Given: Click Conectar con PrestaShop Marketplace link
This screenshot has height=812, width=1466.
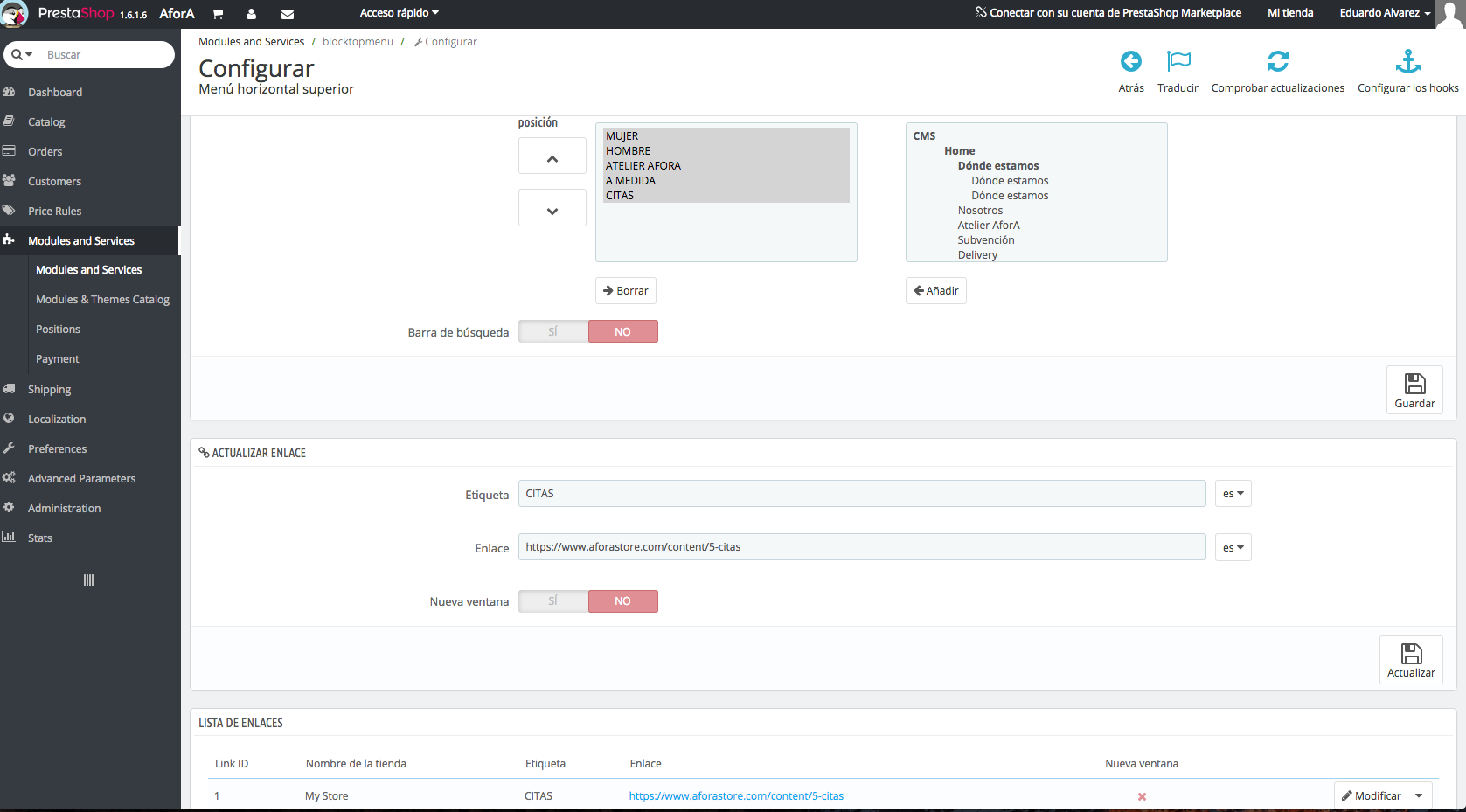Looking at the screenshot, I should pyautogui.click(x=1108, y=13).
